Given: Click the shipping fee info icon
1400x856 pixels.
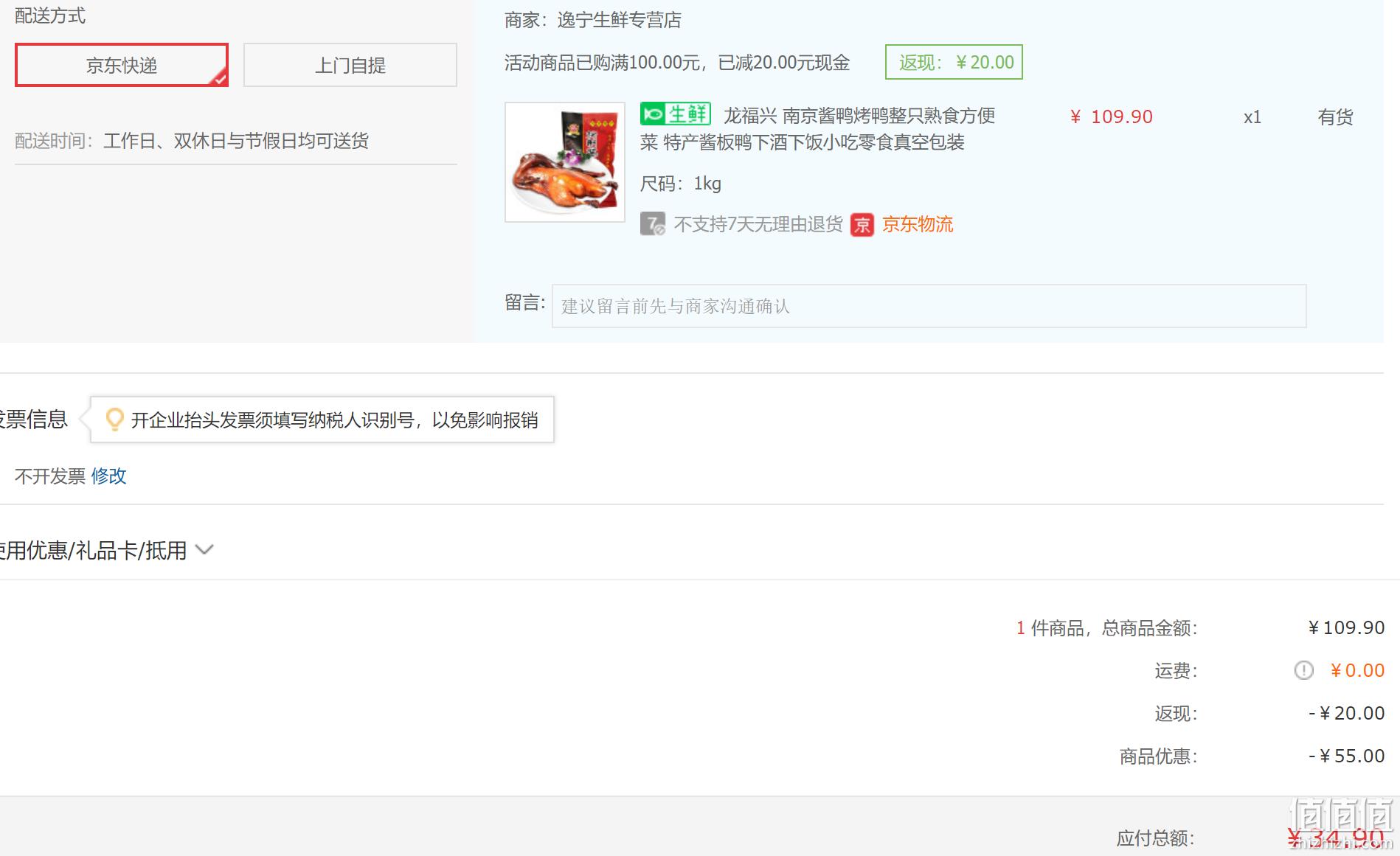Looking at the screenshot, I should (x=1304, y=670).
